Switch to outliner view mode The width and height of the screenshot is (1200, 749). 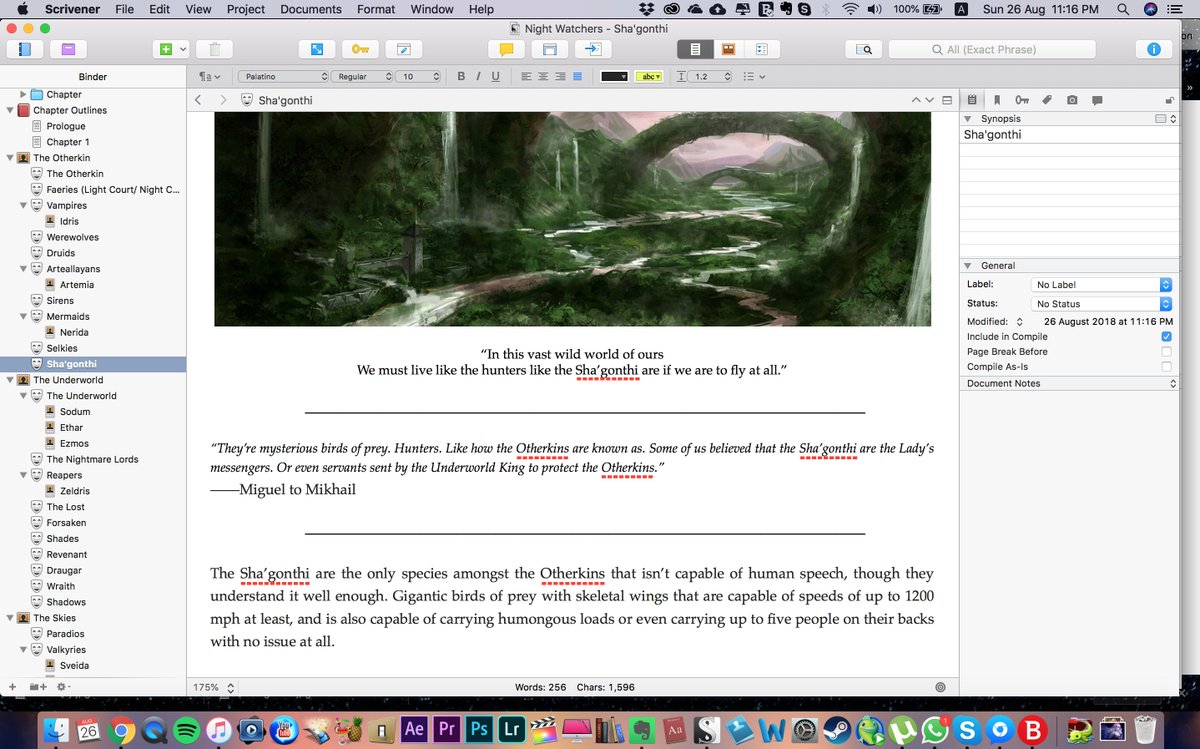762,49
